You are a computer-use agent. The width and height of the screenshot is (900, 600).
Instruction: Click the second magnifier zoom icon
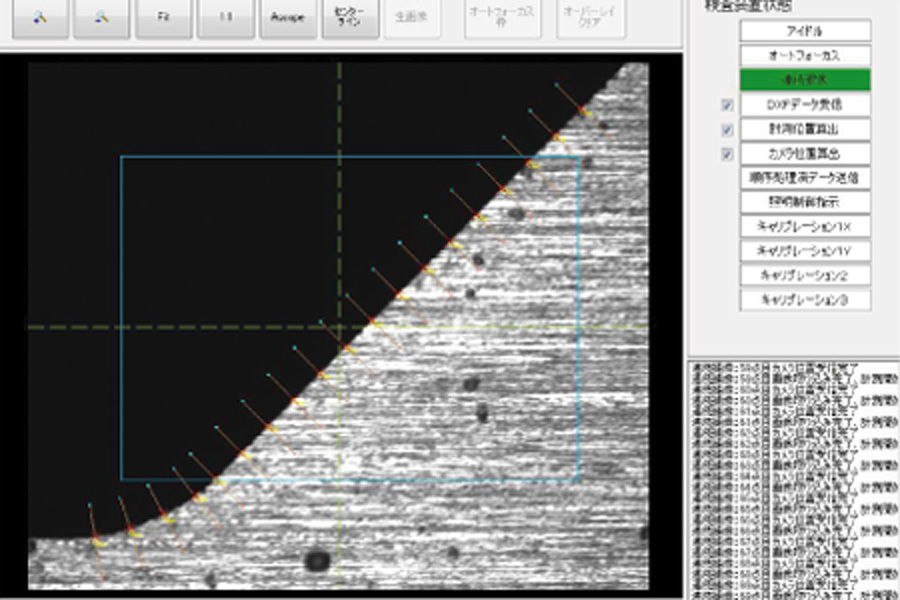tap(102, 18)
